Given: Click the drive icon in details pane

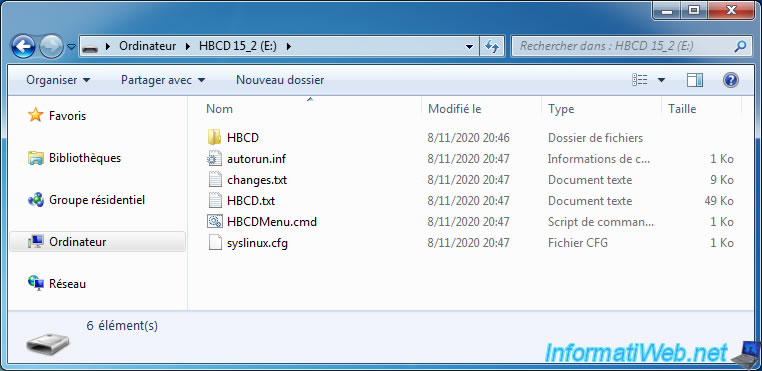Looking at the screenshot, I should [x=48, y=343].
